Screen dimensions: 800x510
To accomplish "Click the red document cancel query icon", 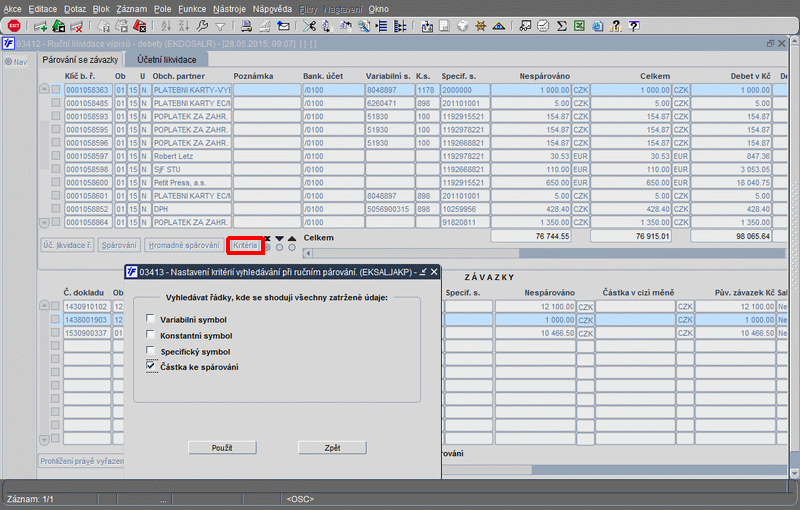I will coord(139,26).
